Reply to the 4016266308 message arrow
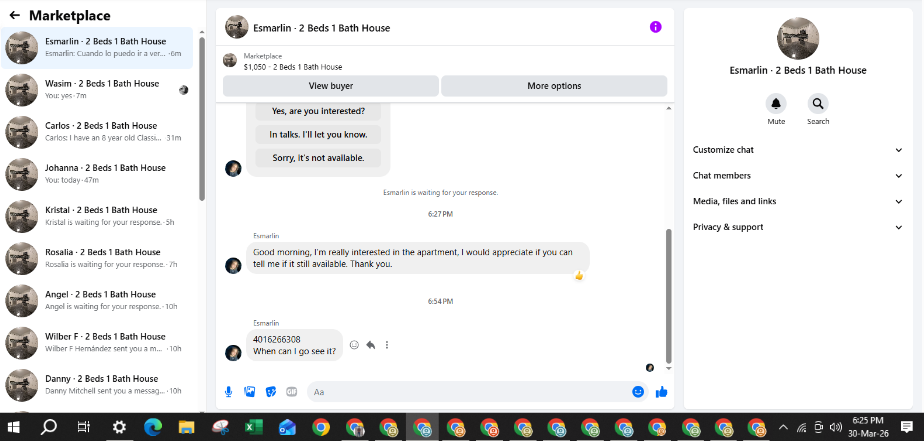The height and width of the screenshot is (441, 924). [371, 345]
